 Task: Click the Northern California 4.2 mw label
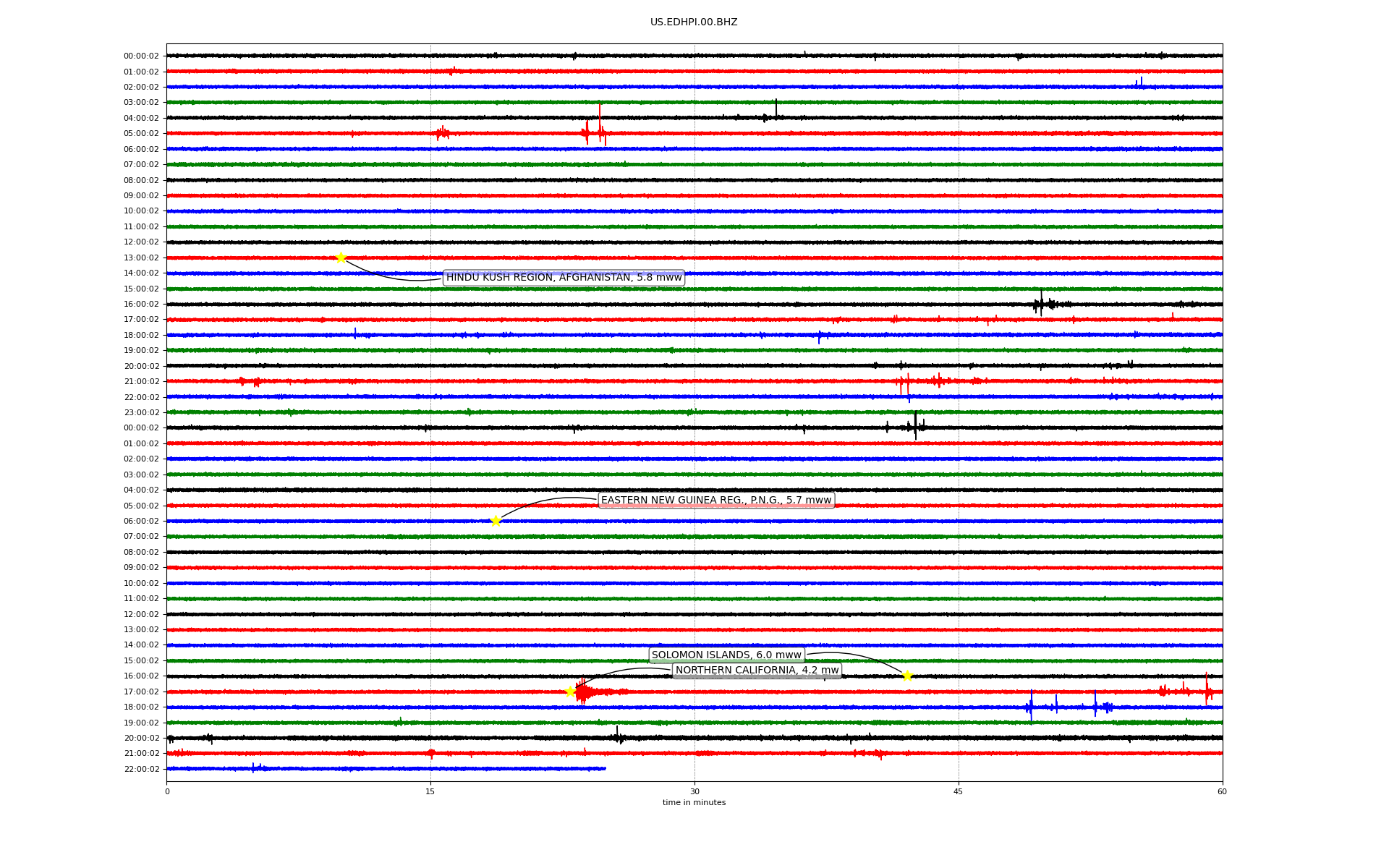757,671
